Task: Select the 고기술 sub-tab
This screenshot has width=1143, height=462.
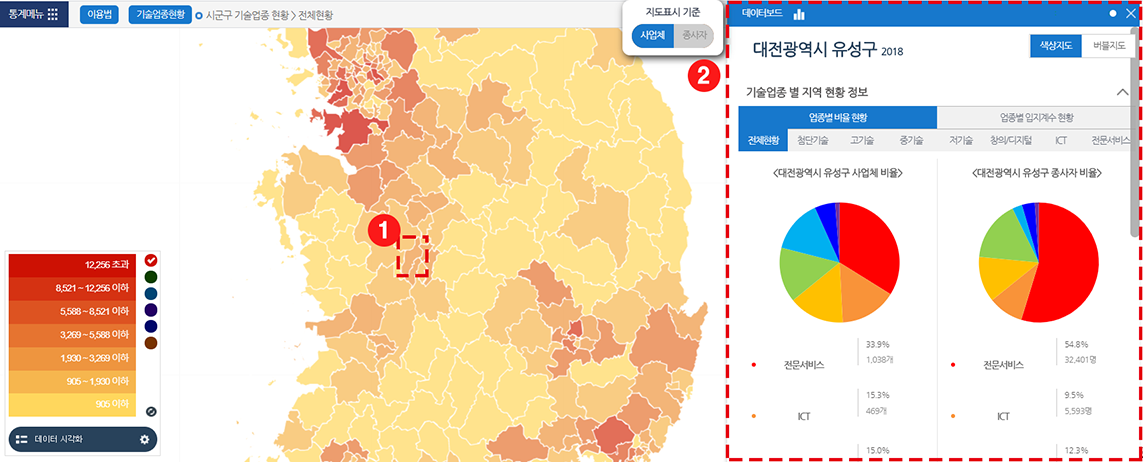Action: click(862, 140)
